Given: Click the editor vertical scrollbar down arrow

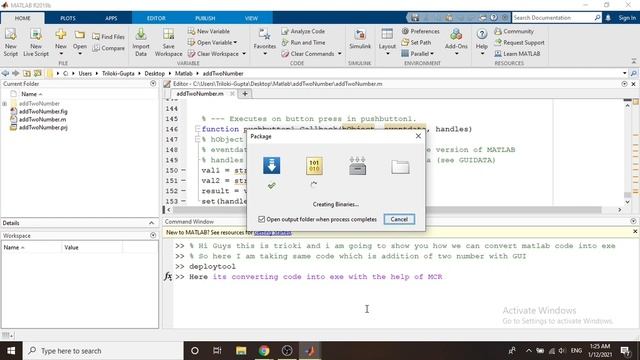Looking at the screenshot, I should [x=627, y=202].
